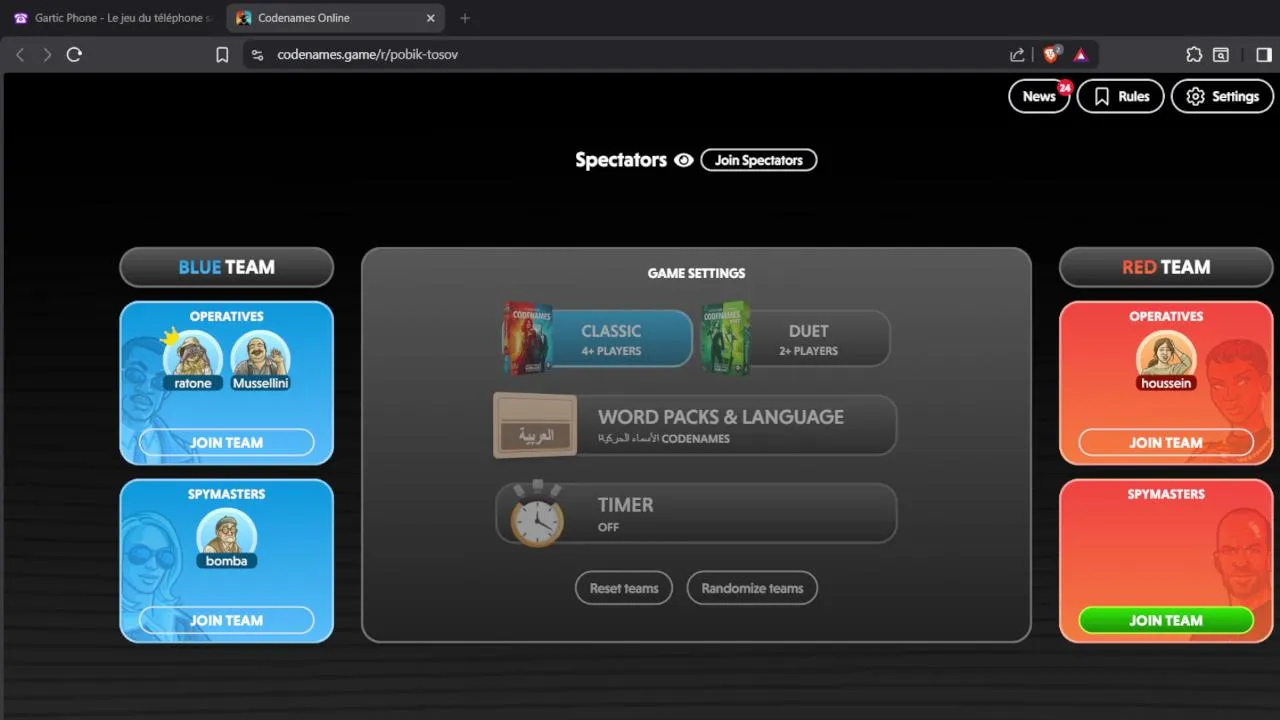
Task: Go forward in browser history
Action: (47, 55)
